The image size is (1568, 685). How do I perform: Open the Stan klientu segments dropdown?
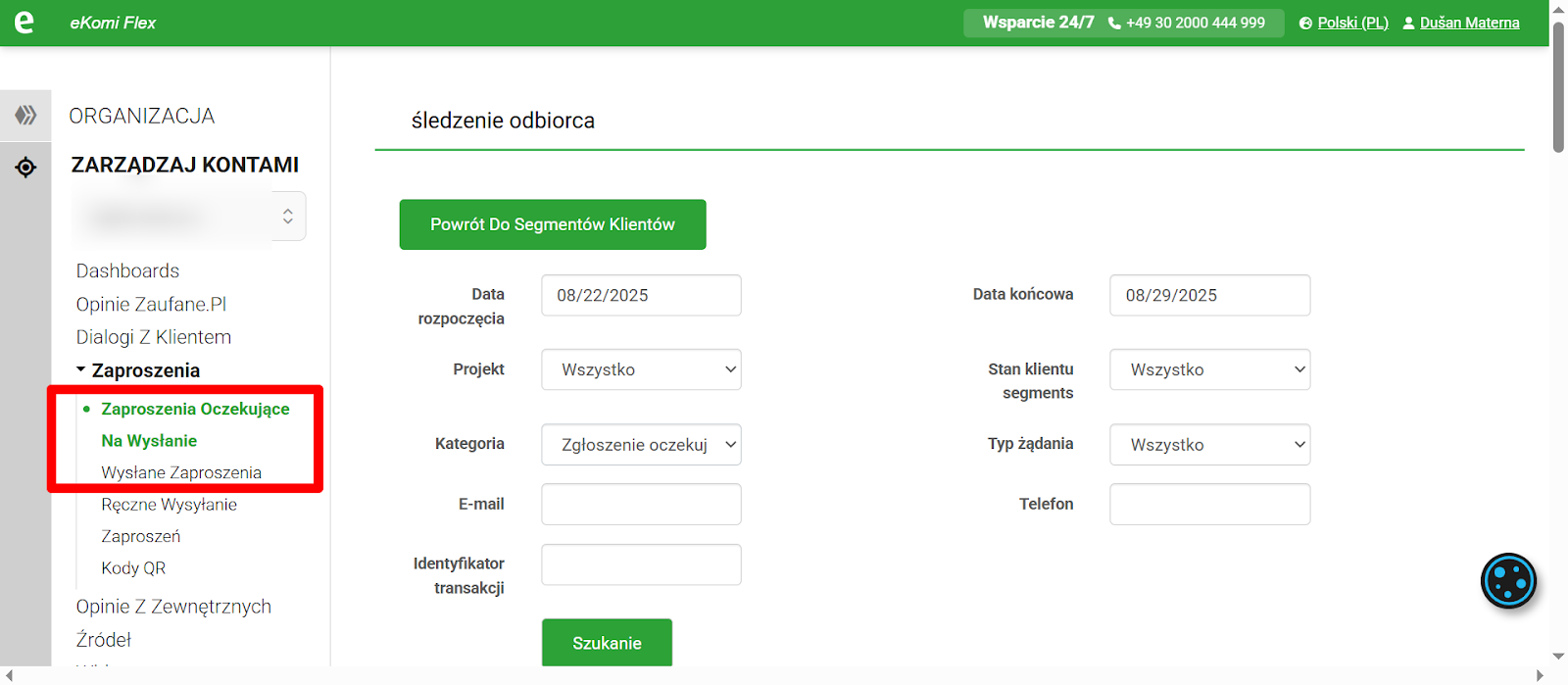[1209, 369]
